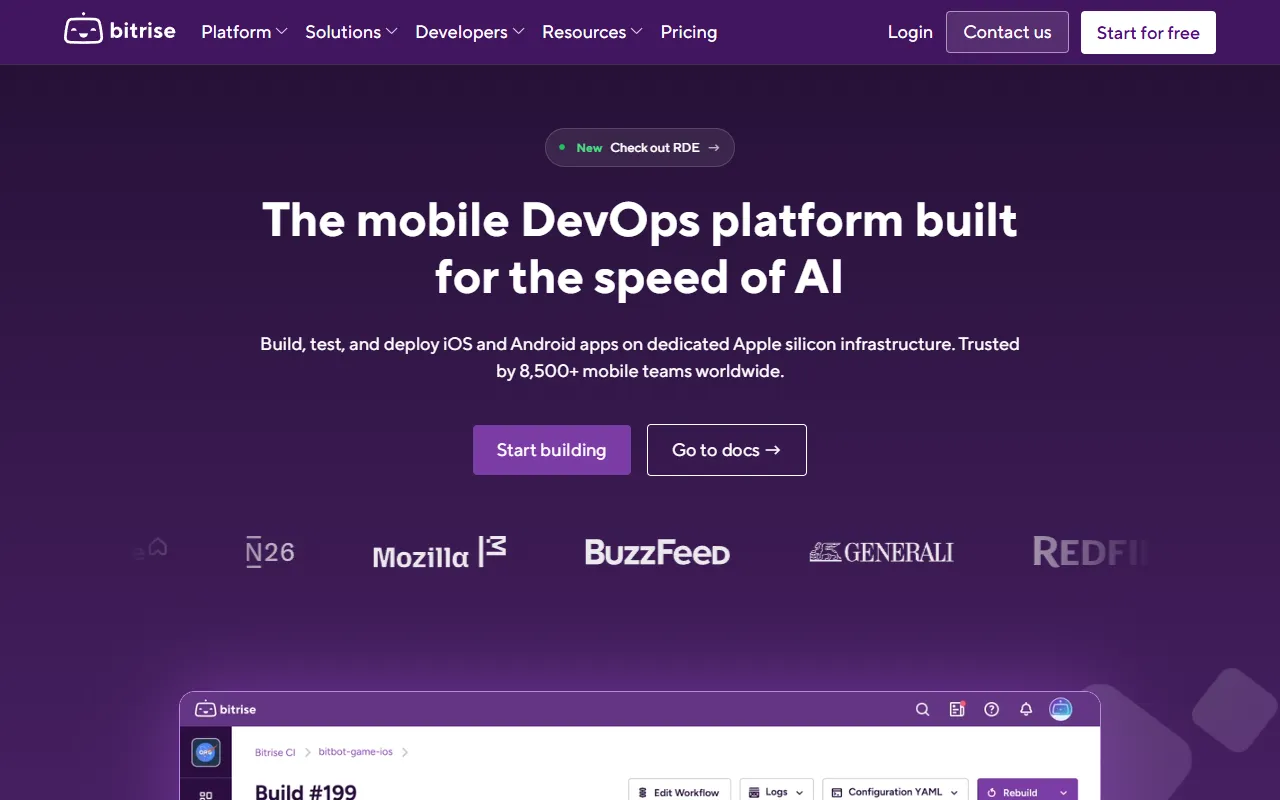Click the Edit Workflow button
This screenshot has height=800, width=1280.
click(x=679, y=791)
